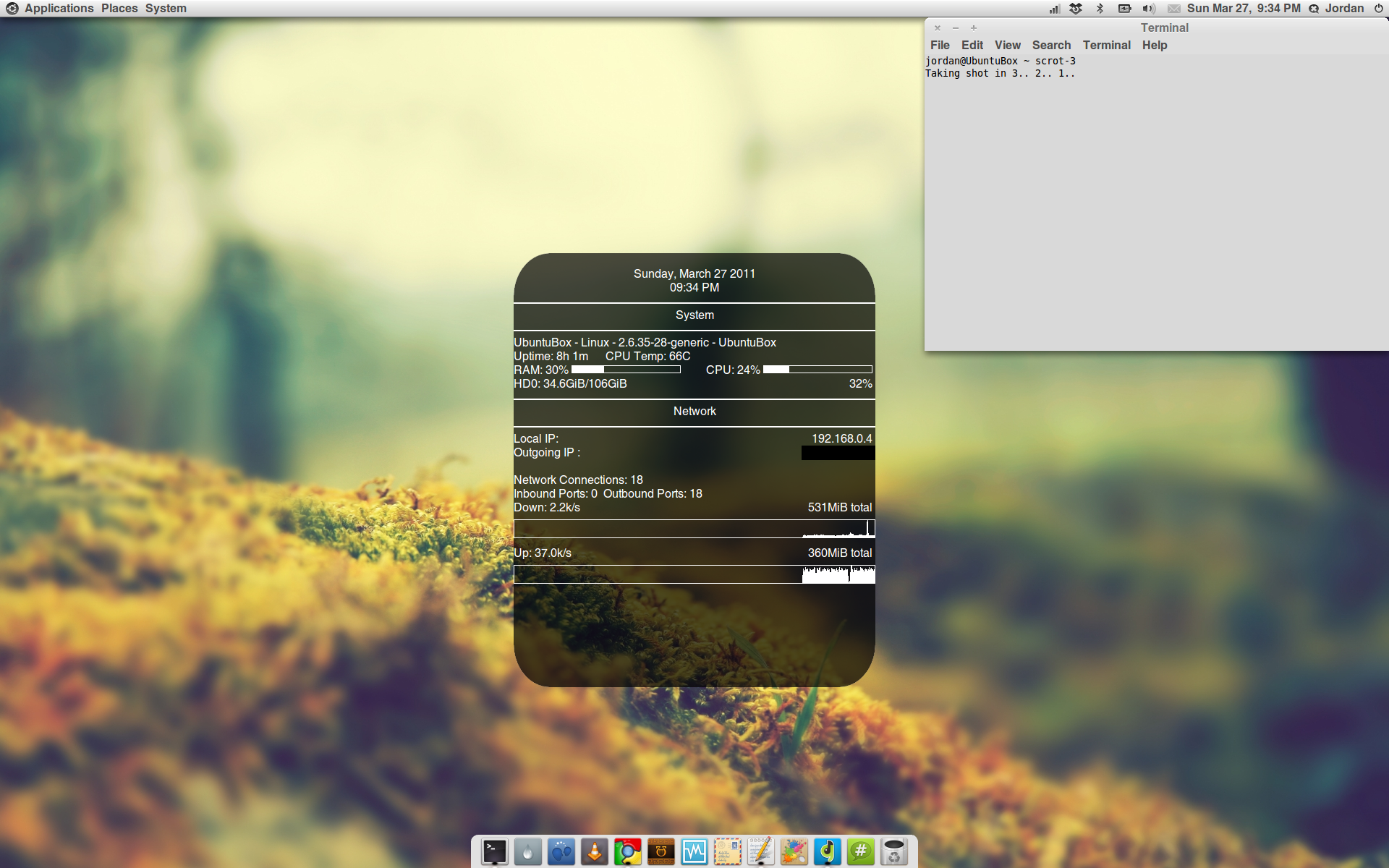Open the battery power indicator
1389x868 pixels.
point(1124,9)
